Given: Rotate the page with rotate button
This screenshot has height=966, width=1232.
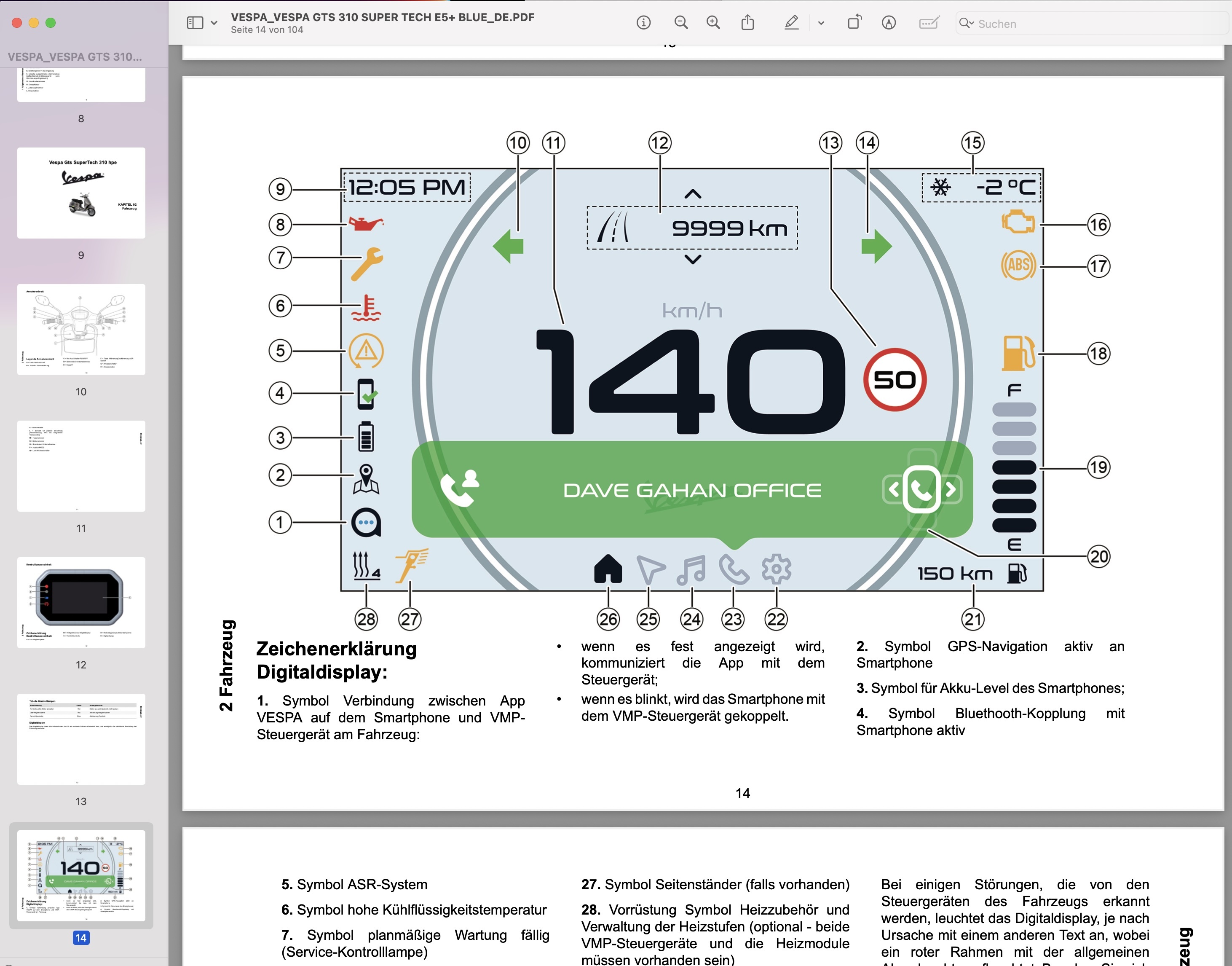Looking at the screenshot, I should [854, 23].
